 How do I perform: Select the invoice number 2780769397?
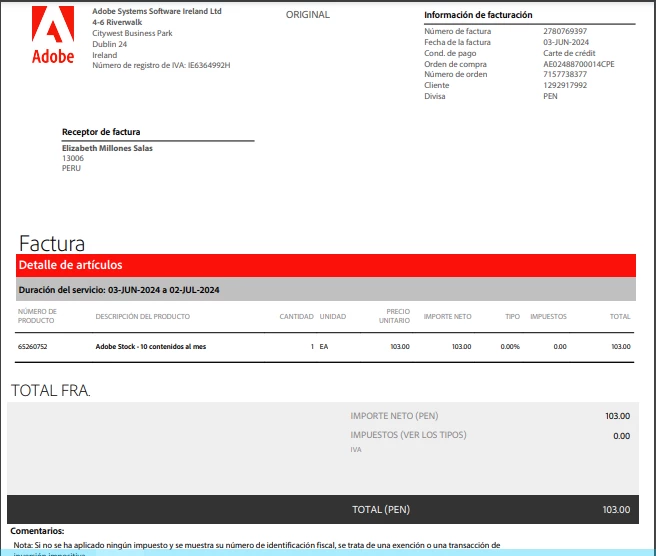coord(565,31)
